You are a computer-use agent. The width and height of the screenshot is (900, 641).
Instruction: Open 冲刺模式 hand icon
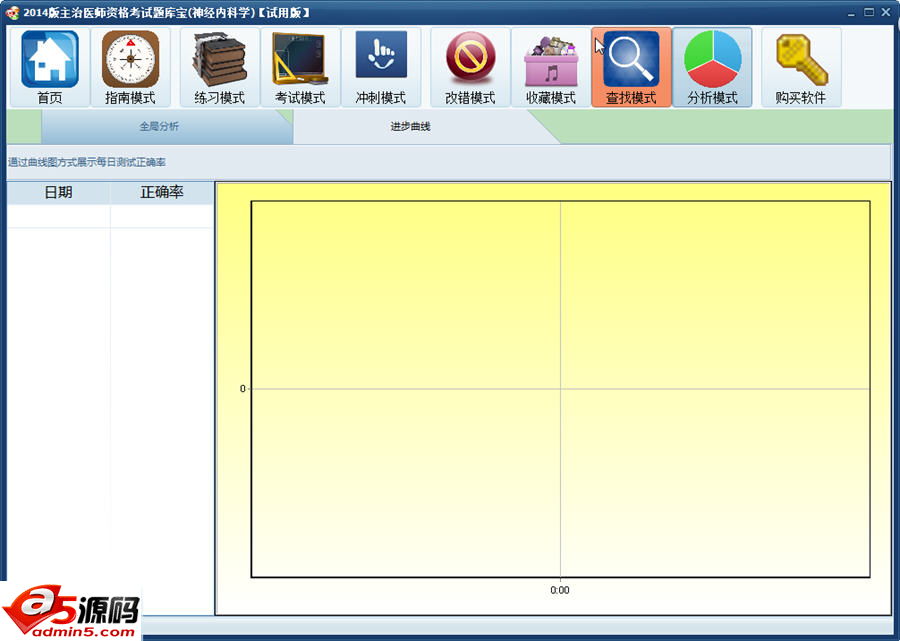pos(381,67)
